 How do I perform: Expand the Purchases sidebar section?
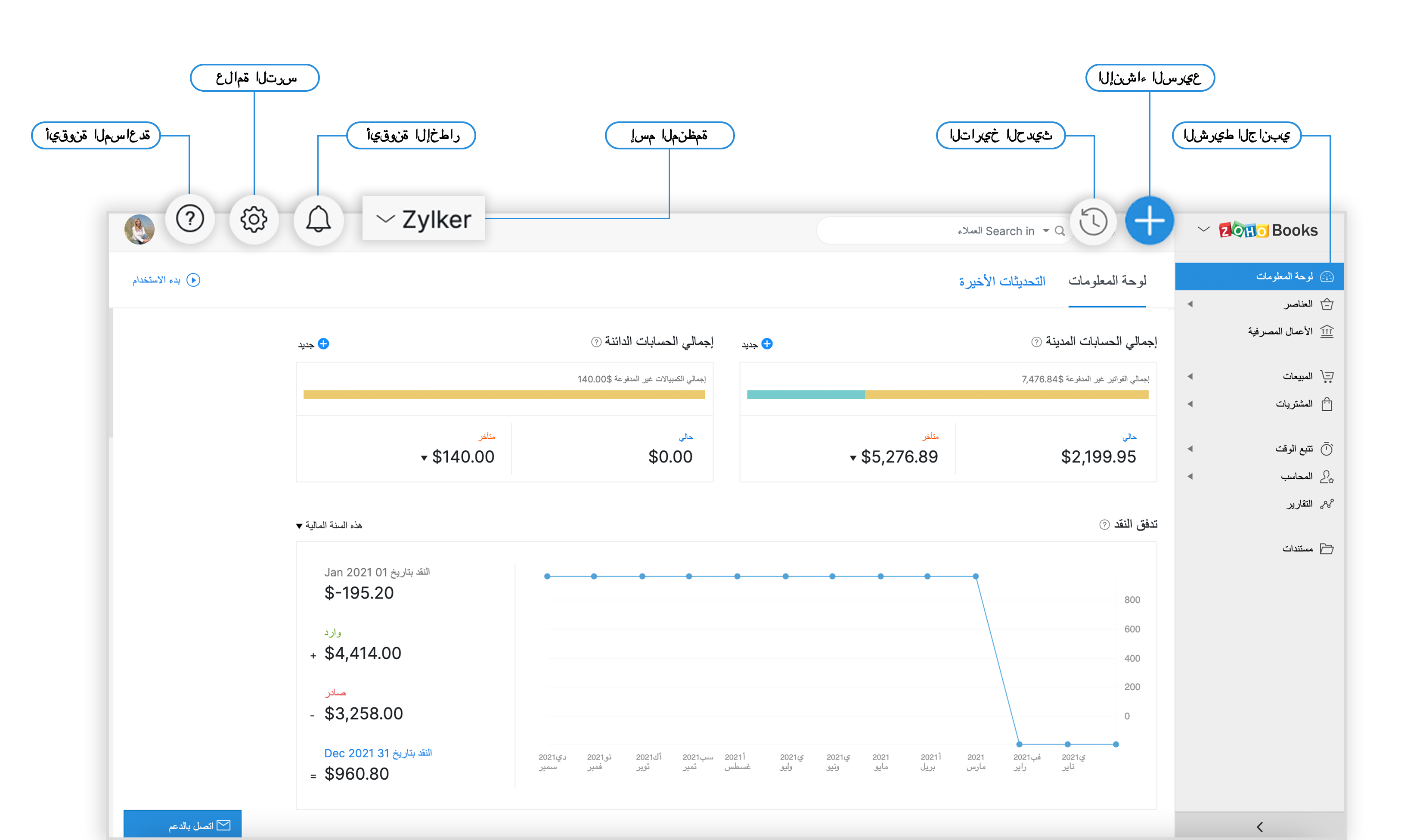click(1293, 404)
